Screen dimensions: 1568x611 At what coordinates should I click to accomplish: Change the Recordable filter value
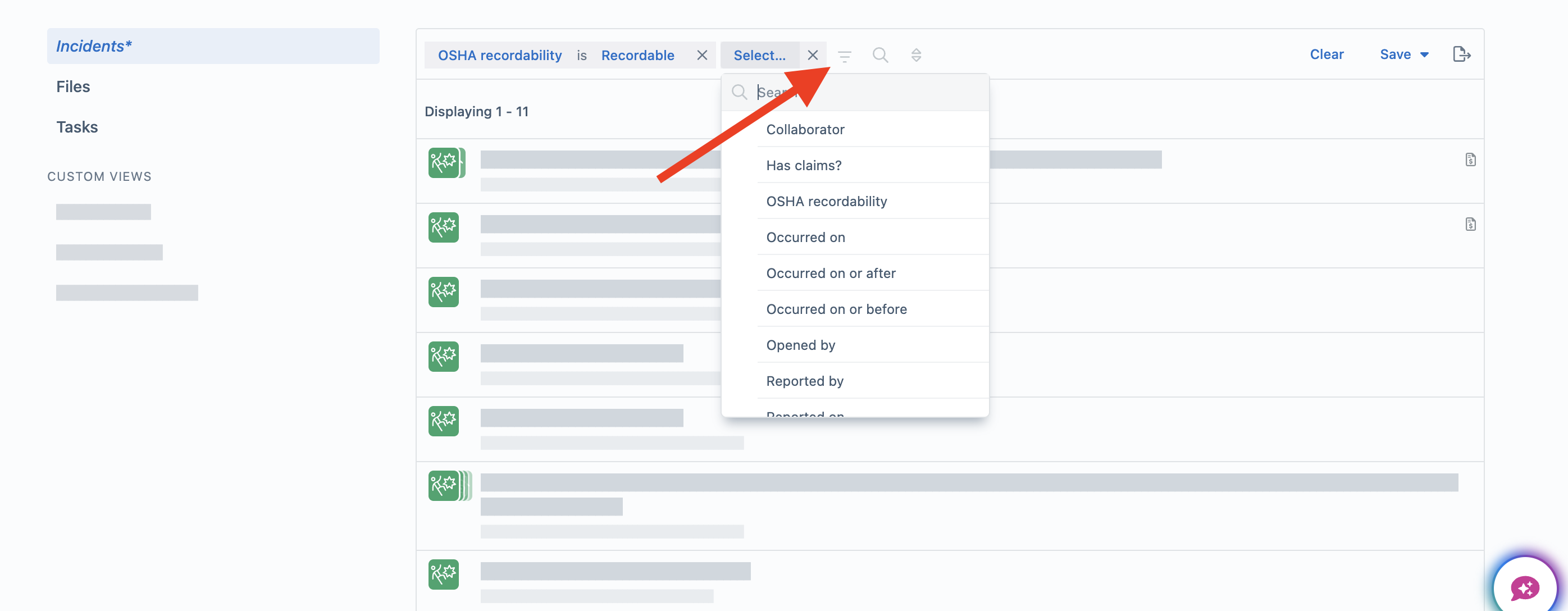637,56
